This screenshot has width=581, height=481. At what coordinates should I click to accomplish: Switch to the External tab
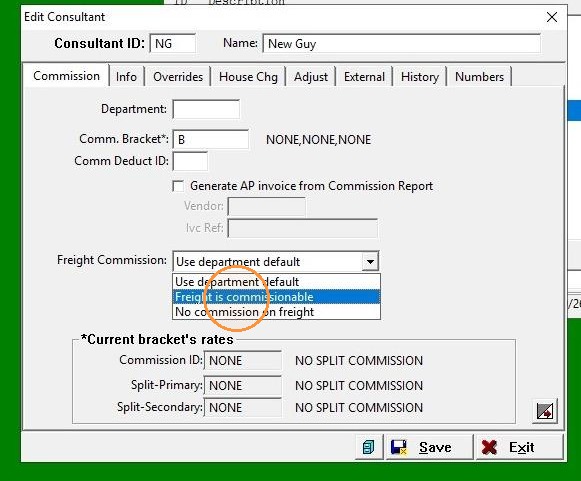coord(364,77)
